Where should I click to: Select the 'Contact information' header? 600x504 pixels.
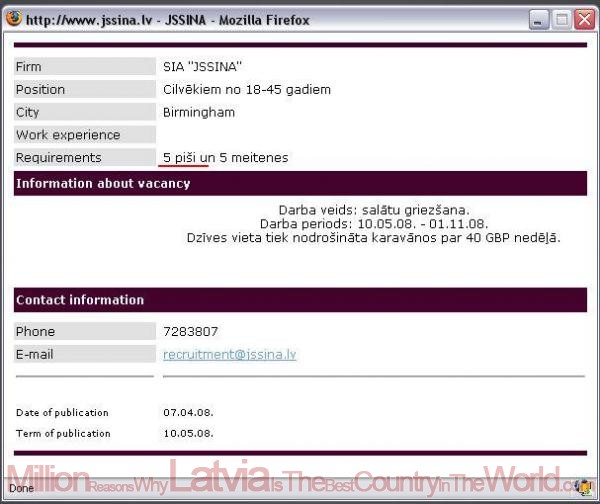click(x=80, y=299)
